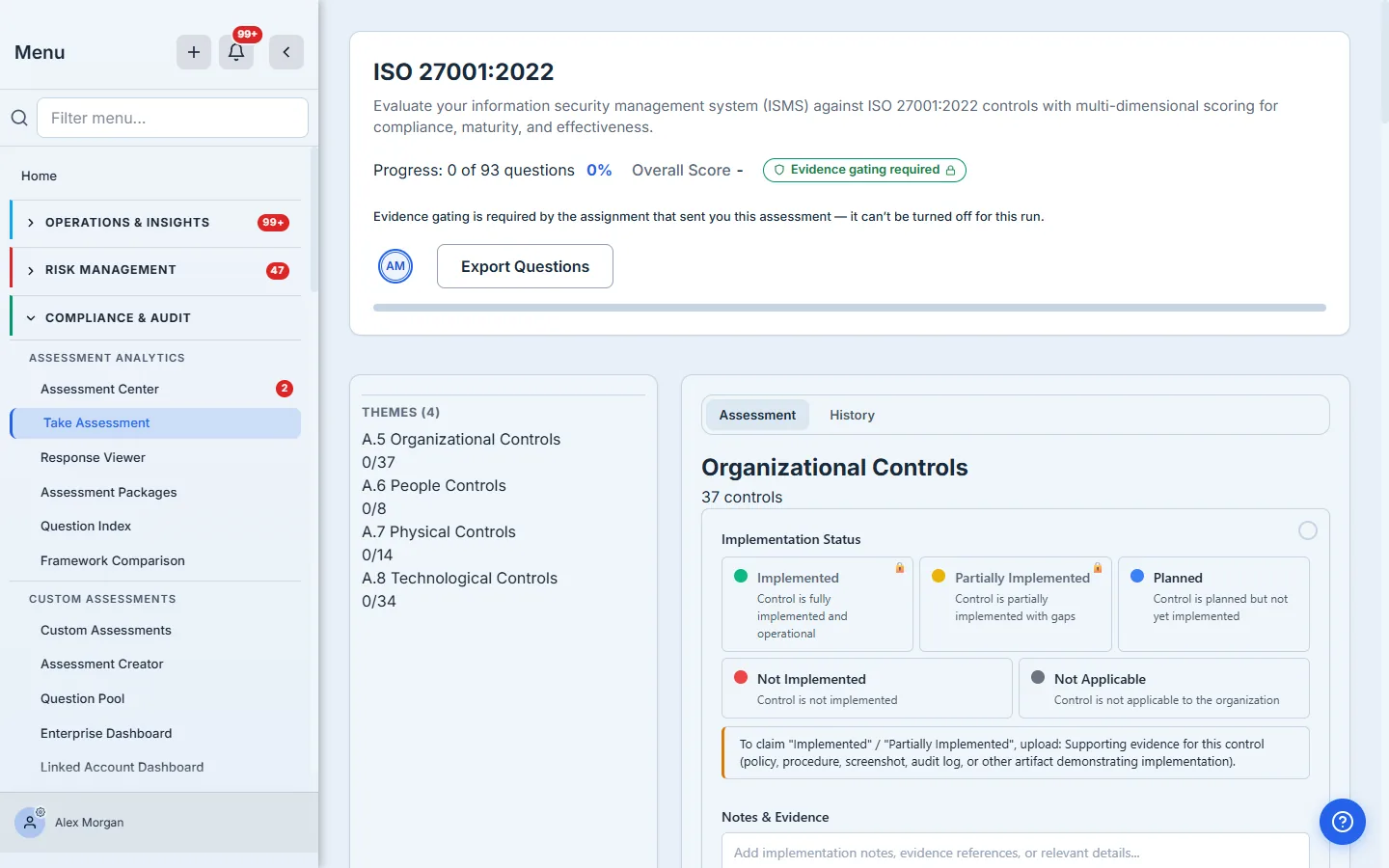Image resolution: width=1389 pixels, height=868 pixels.
Task: Expand Operations & Insights section
Action: tap(155, 223)
